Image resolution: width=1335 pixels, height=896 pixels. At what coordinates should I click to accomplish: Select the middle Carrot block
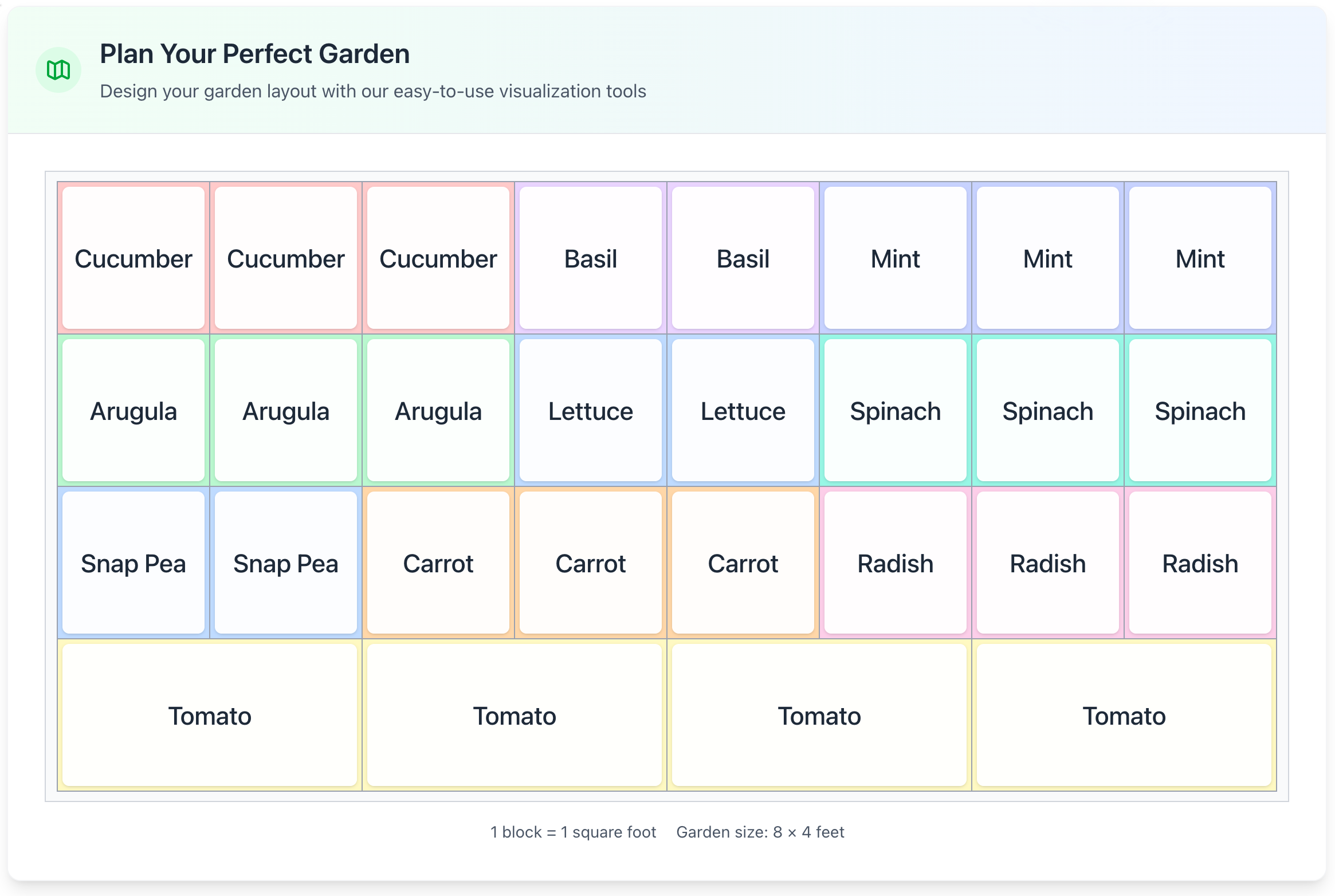[x=590, y=563]
